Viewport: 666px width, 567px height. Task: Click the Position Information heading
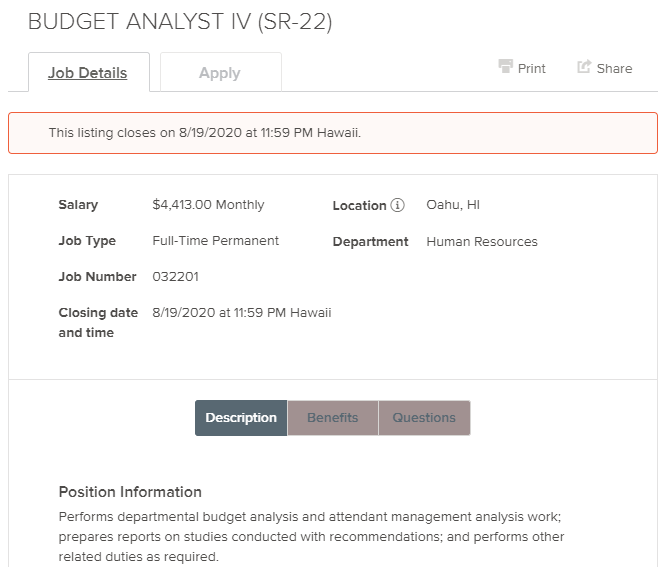point(130,492)
